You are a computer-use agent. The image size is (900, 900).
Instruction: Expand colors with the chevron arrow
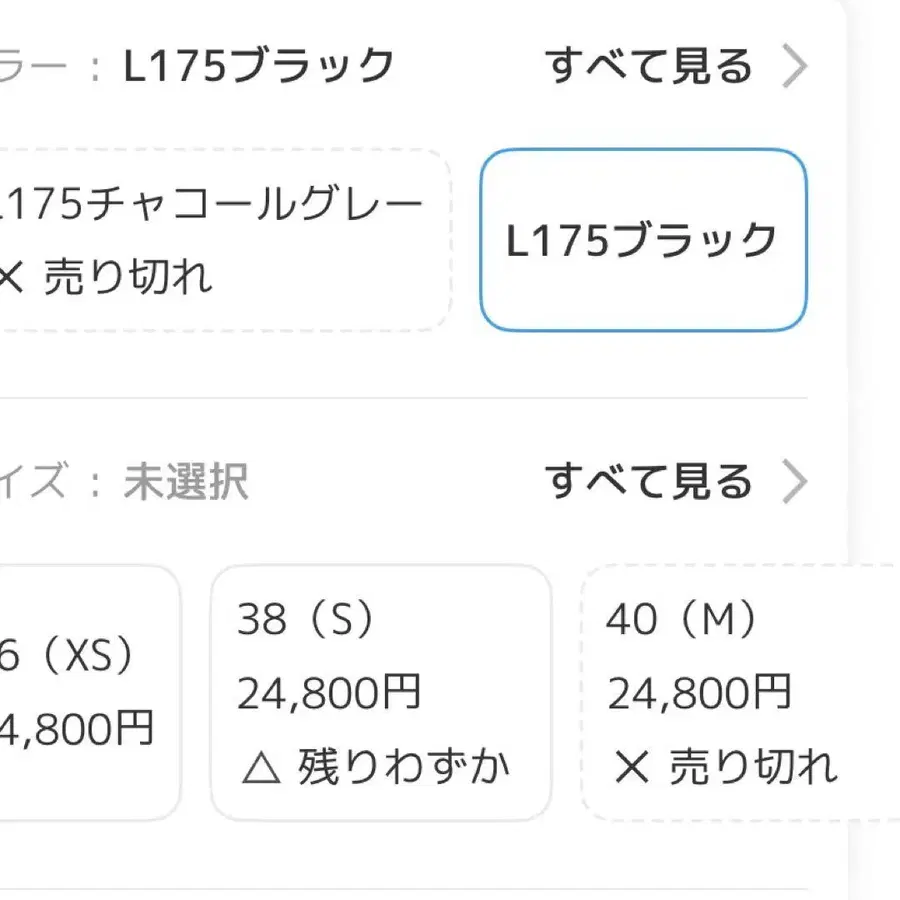click(794, 68)
